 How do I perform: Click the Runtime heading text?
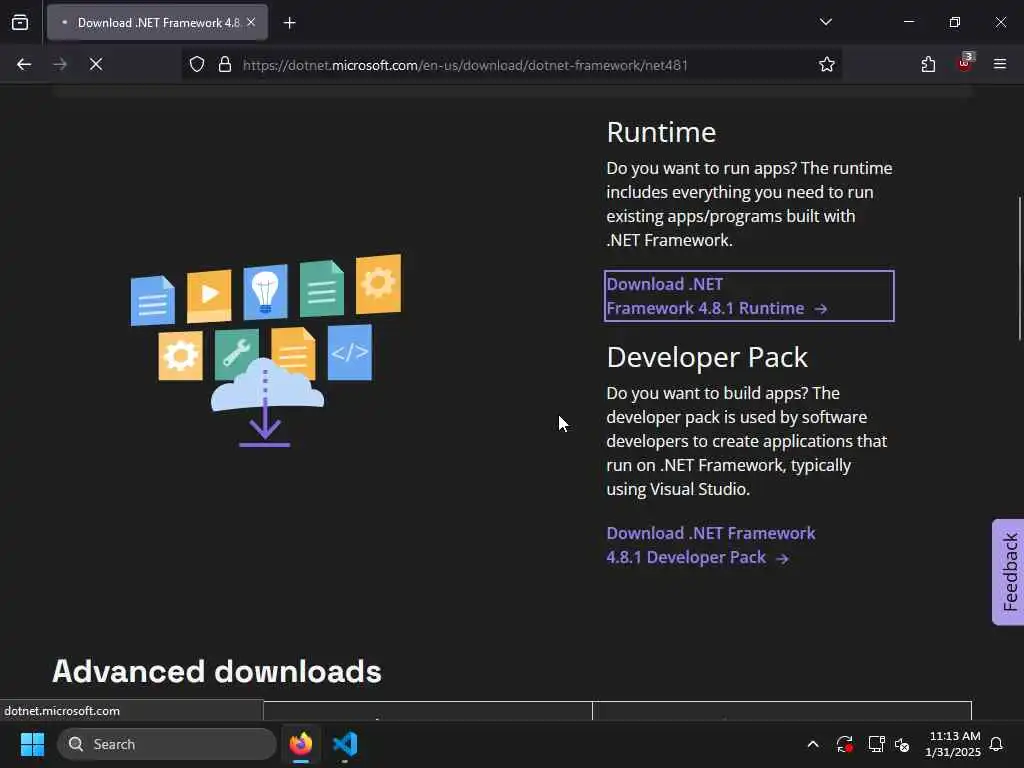[661, 133]
